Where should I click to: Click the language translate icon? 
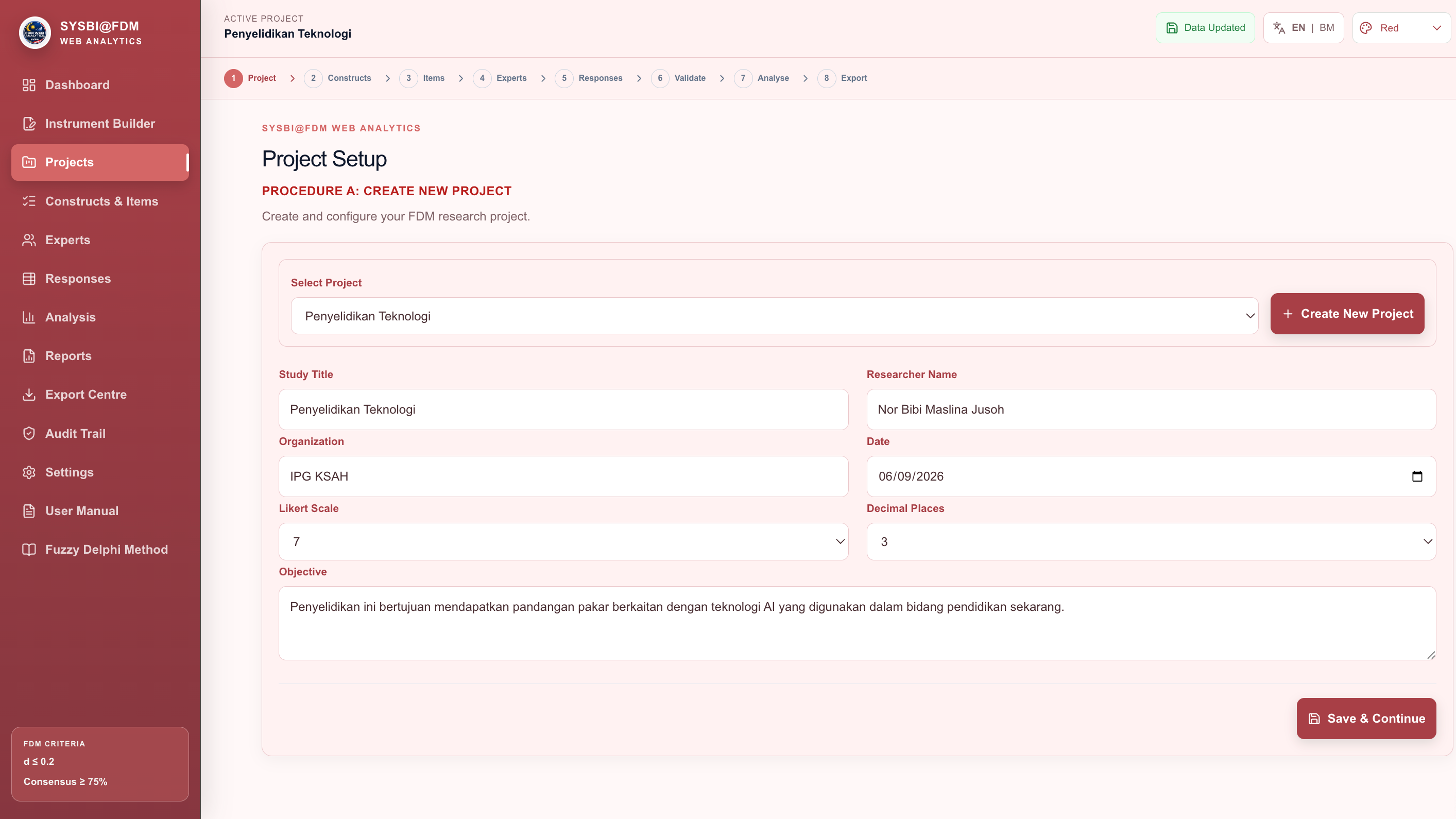point(1278,28)
